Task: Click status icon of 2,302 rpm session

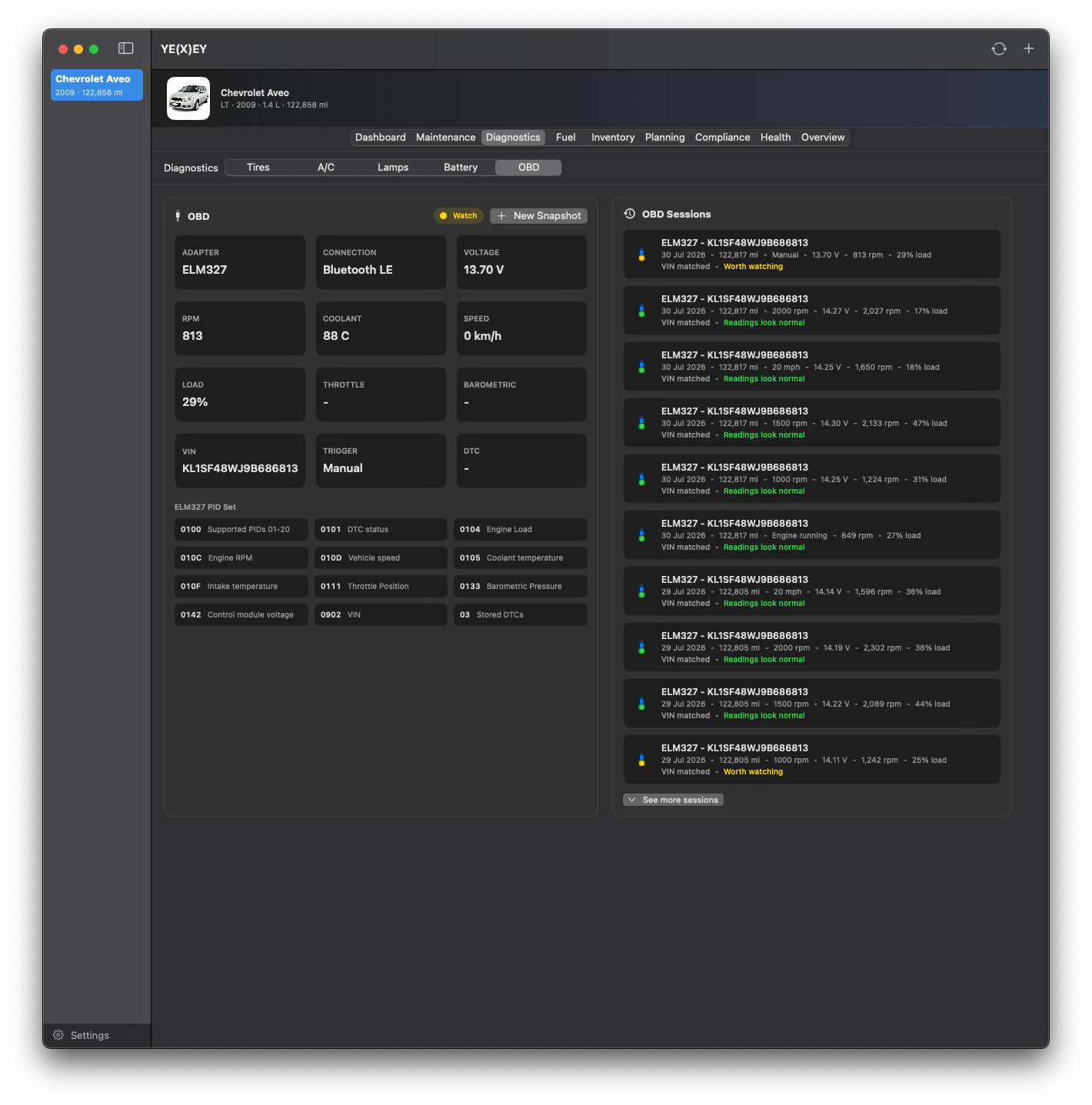Action: click(x=641, y=647)
